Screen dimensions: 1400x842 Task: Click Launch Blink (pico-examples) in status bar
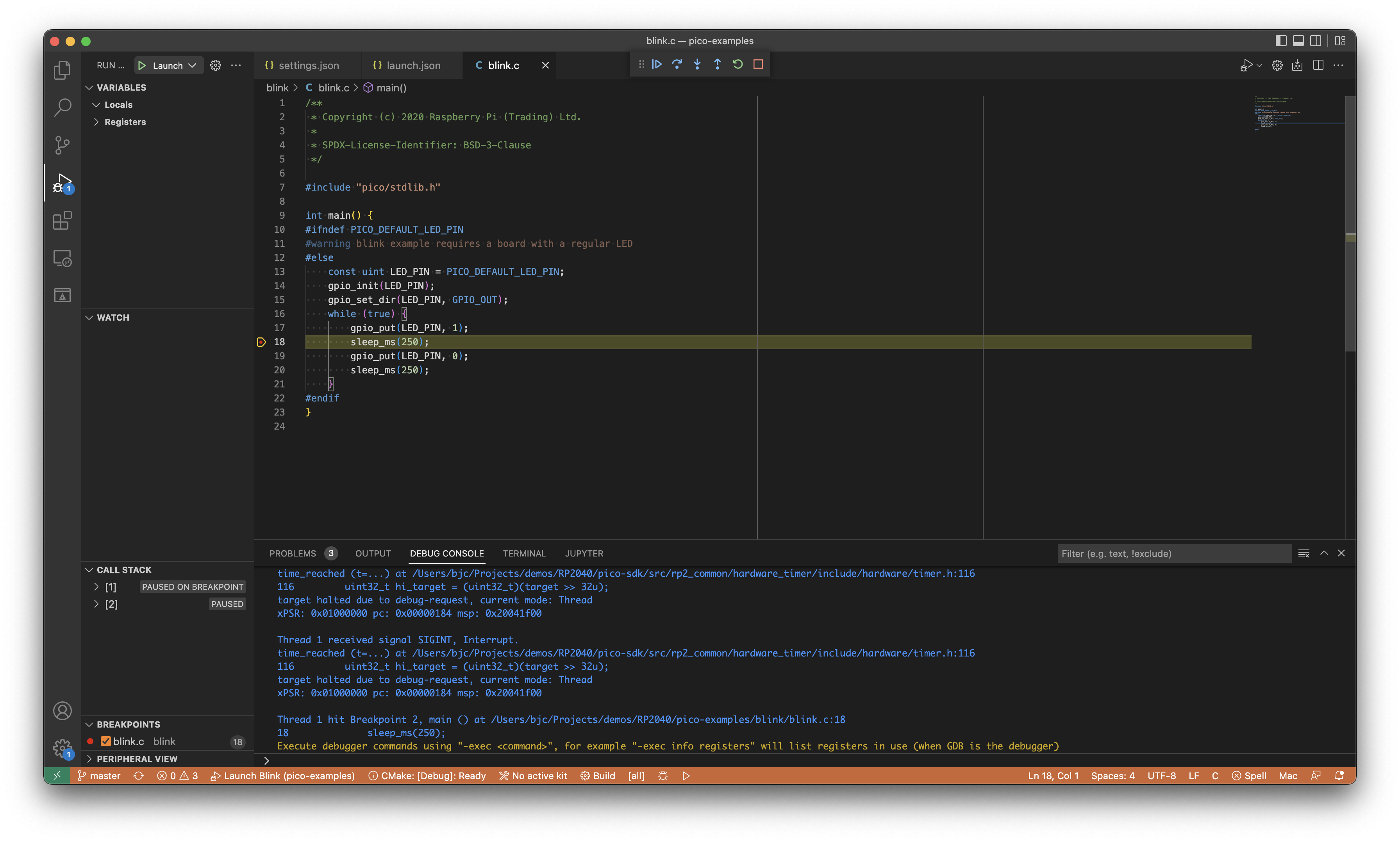[x=282, y=776]
